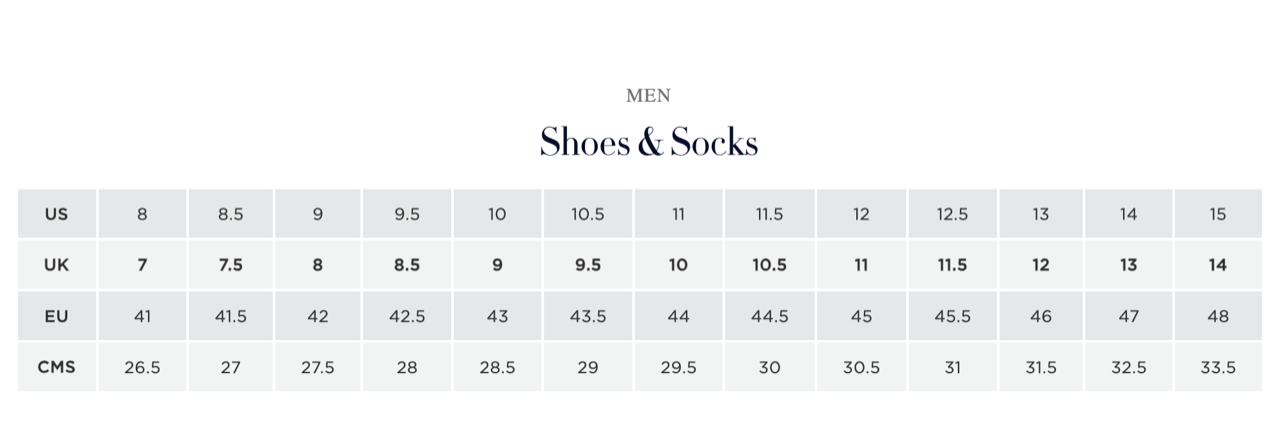The image size is (1280, 445).
Task: Click the 26.5 CMS cell
Action: pyautogui.click(x=142, y=367)
